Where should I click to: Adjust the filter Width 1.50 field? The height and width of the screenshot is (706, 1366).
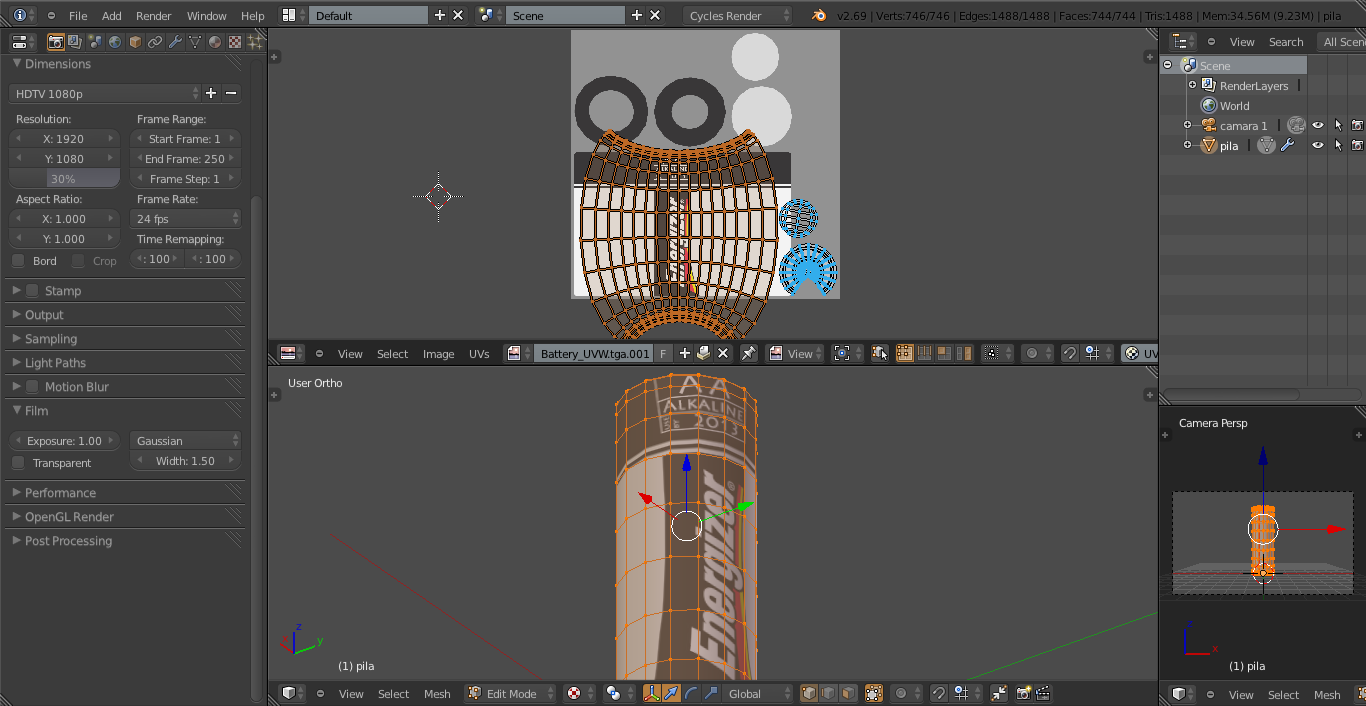coord(186,461)
